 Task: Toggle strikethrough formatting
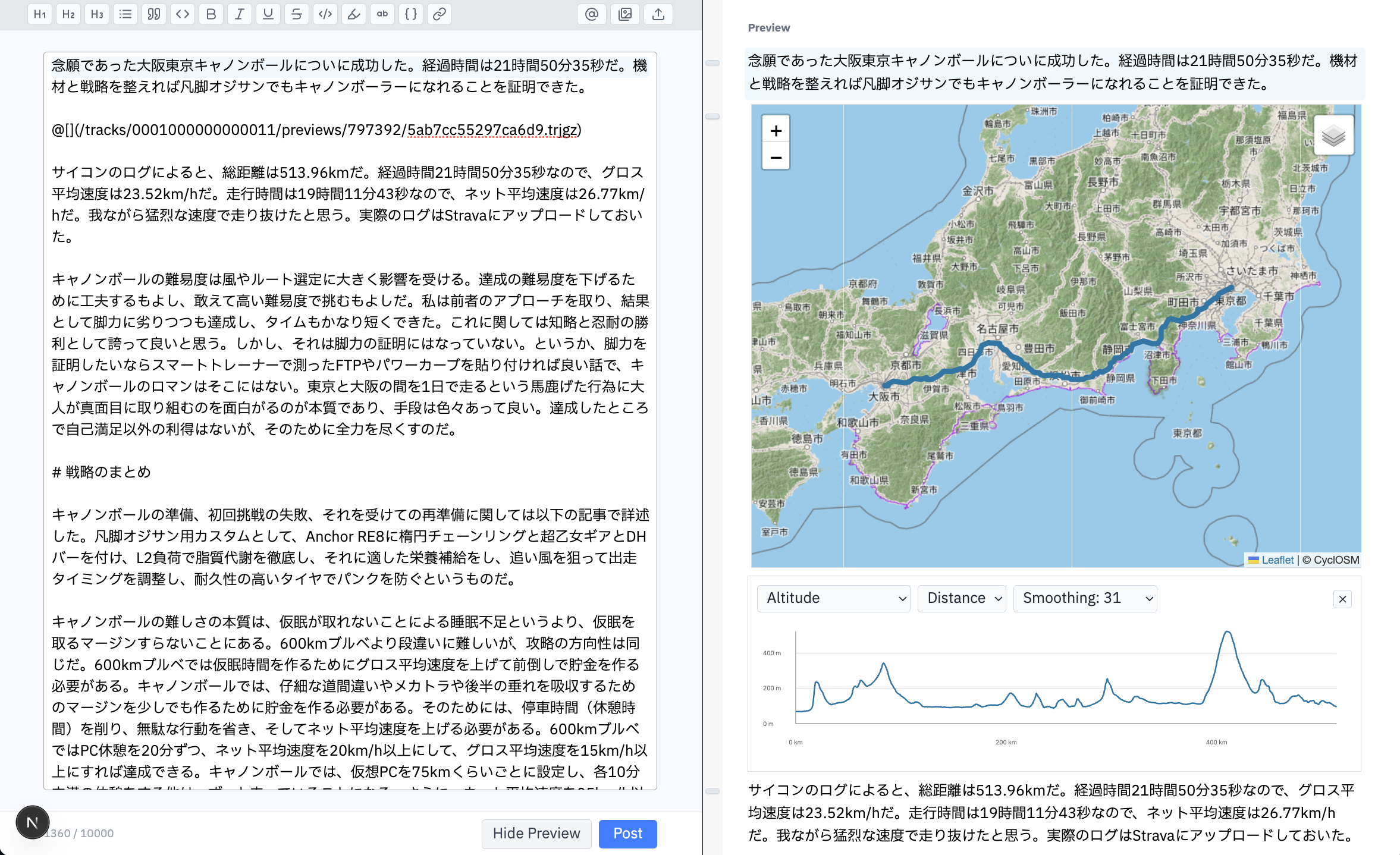pos(297,14)
